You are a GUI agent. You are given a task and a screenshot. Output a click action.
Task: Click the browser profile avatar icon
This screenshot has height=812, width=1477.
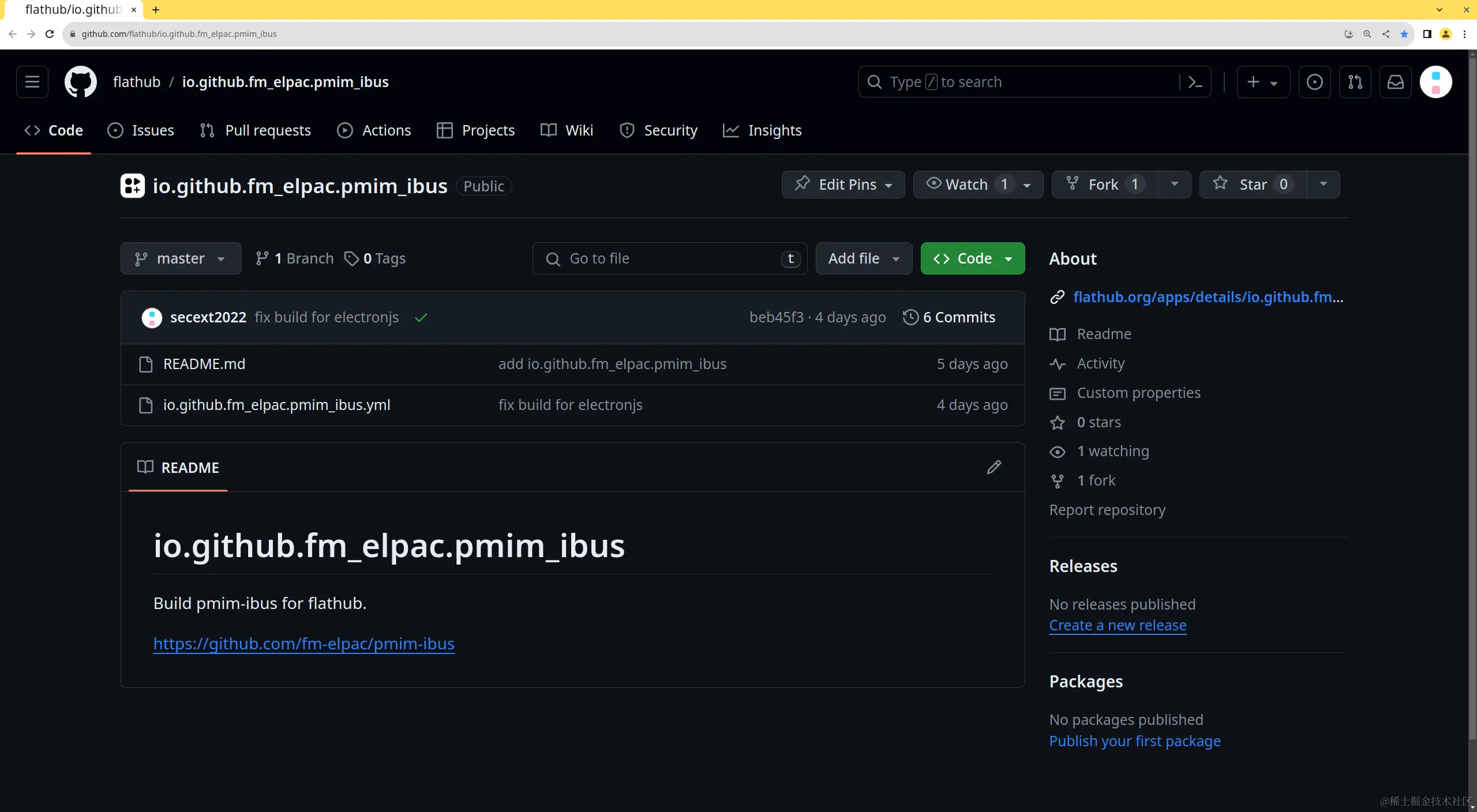(1446, 34)
